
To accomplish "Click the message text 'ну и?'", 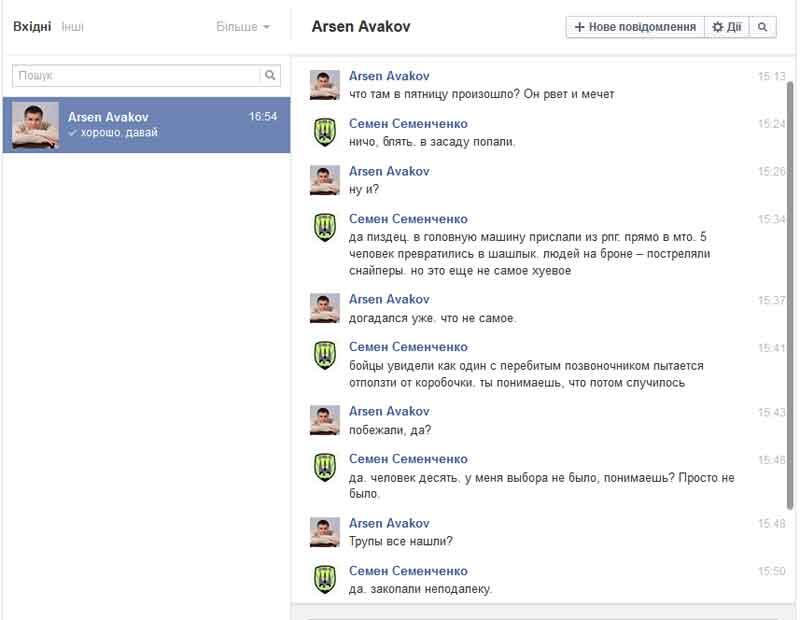I will [364, 190].
